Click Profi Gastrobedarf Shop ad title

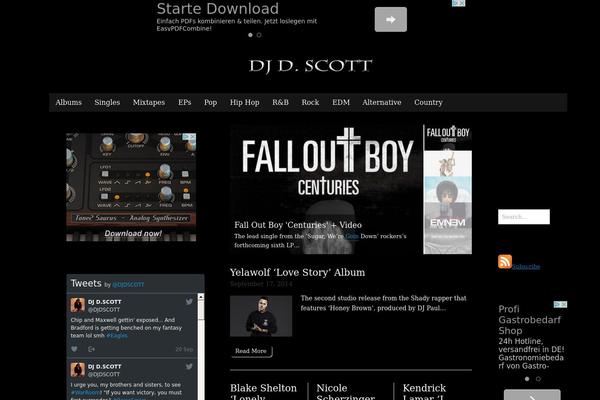point(530,320)
